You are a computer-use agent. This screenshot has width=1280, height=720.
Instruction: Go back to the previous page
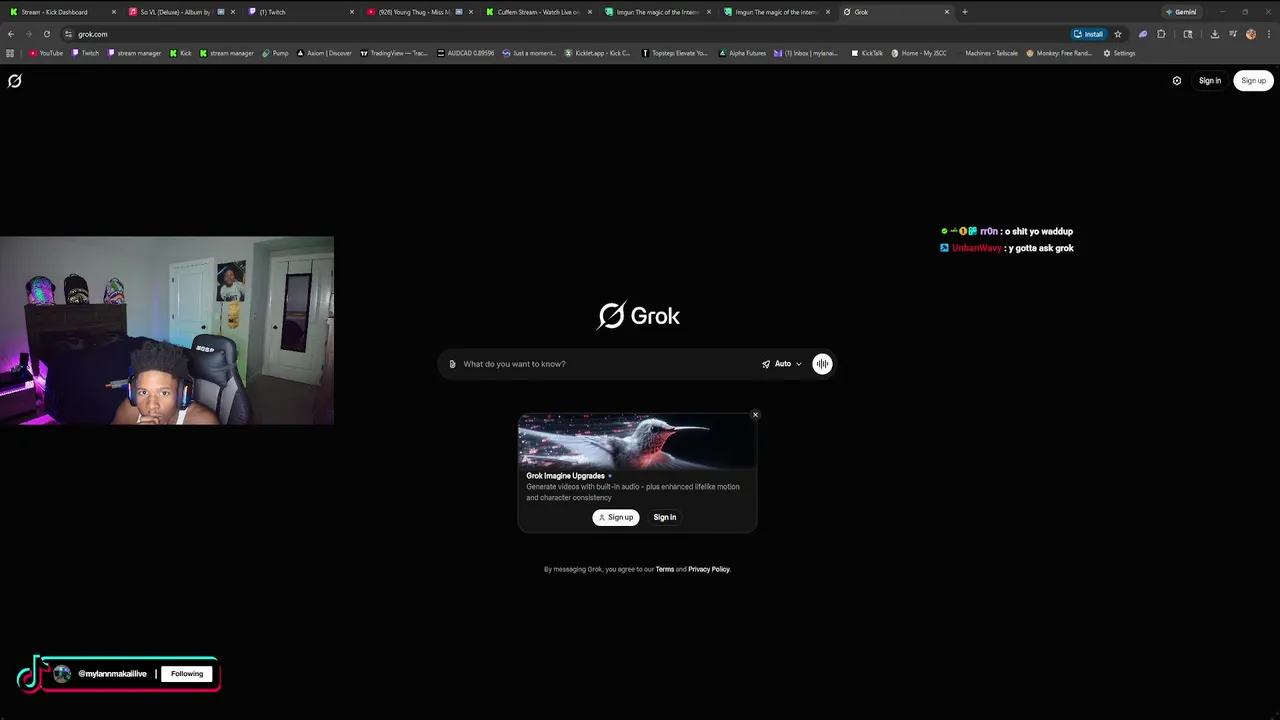pyautogui.click(x=11, y=34)
